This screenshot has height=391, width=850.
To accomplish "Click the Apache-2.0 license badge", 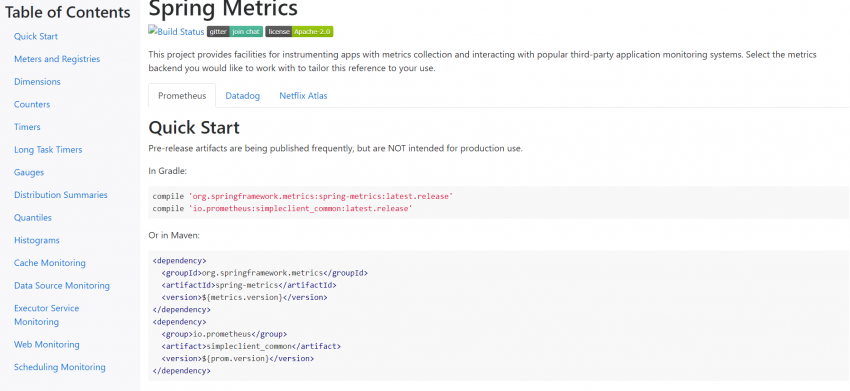I will [299, 31].
